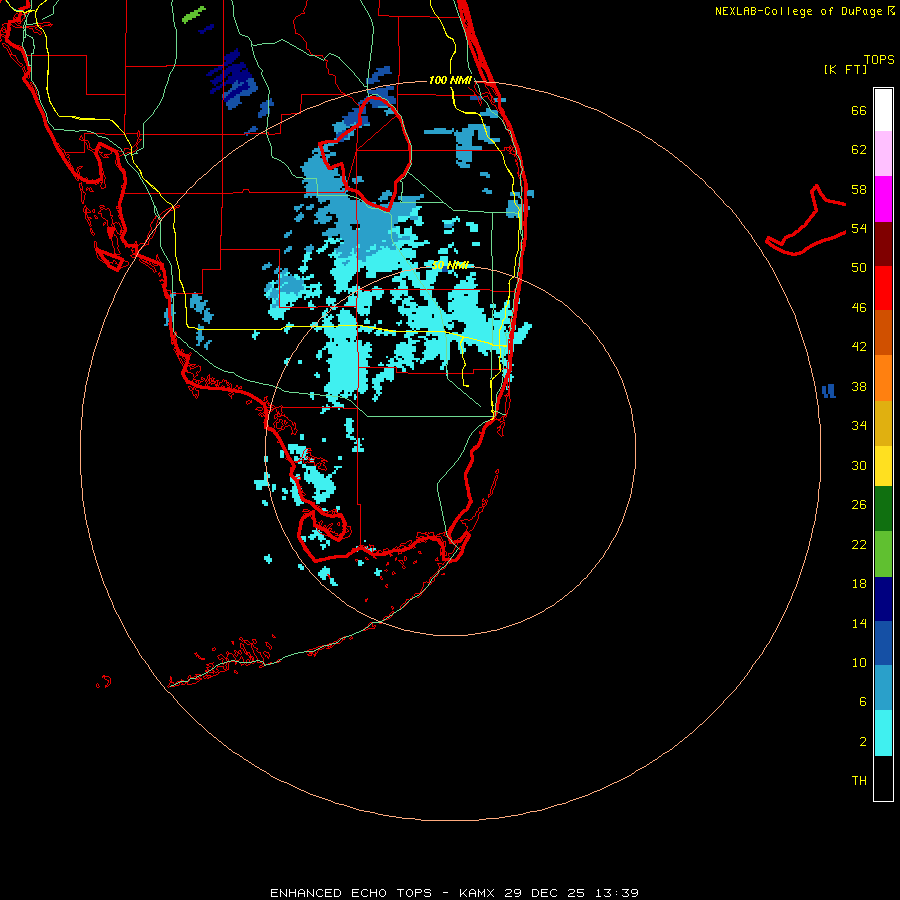Viewport: 900px width, 900px height.
Task: Click the white 66 kft color swatch
Action: [883, 110]
